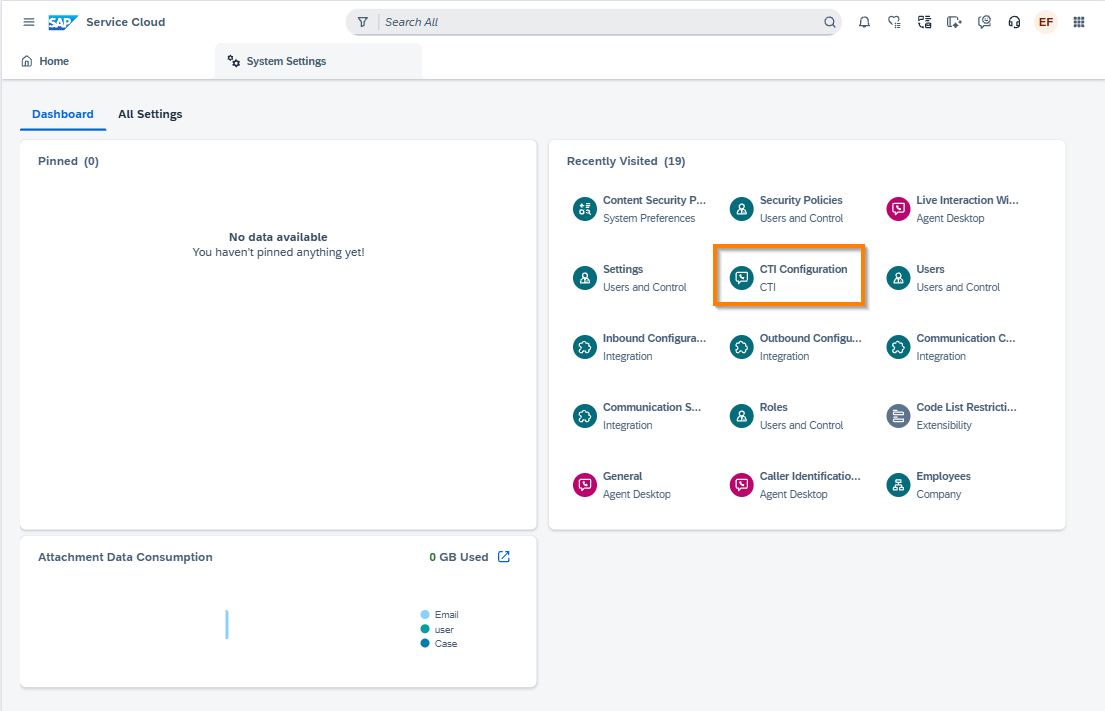Click the user legend color dot
The height and width of the screenshot is (711, 1105).
point(425,629)
